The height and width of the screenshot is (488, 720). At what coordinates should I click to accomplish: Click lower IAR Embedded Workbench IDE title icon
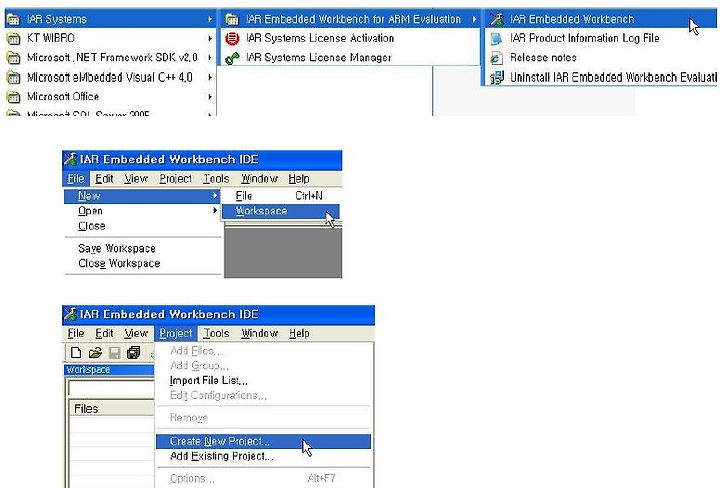click(x=70, y=314)
